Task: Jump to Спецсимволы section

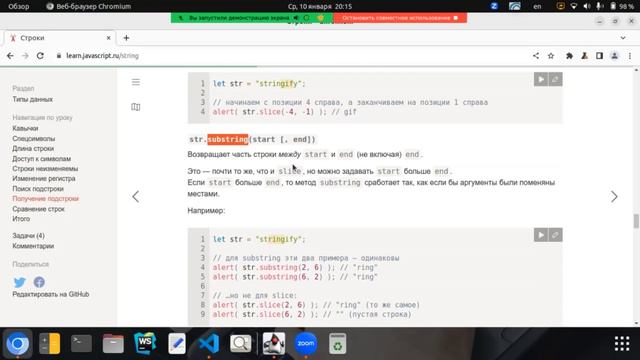Action: point(33,139)
